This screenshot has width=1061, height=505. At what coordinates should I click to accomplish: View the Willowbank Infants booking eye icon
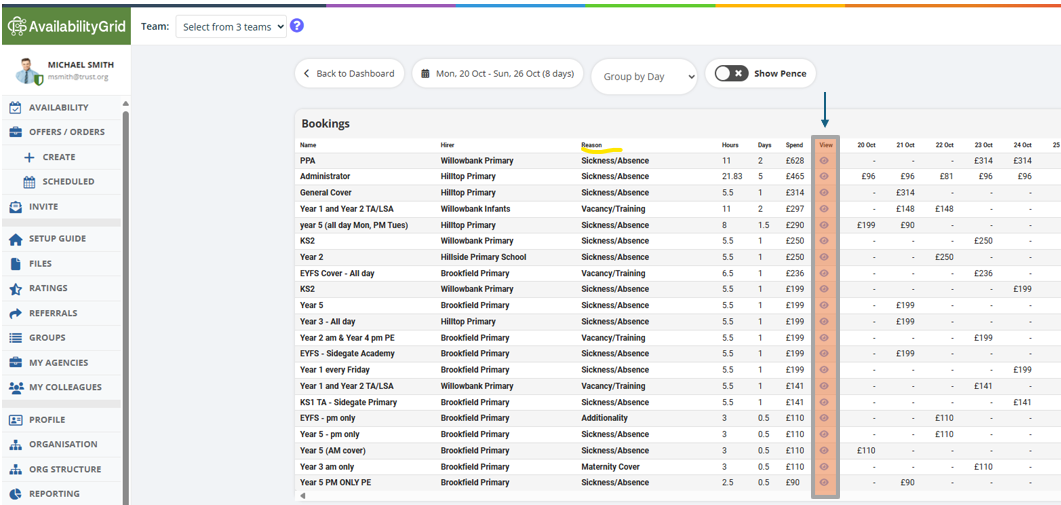pyautogui.click(x=824, y=208)
